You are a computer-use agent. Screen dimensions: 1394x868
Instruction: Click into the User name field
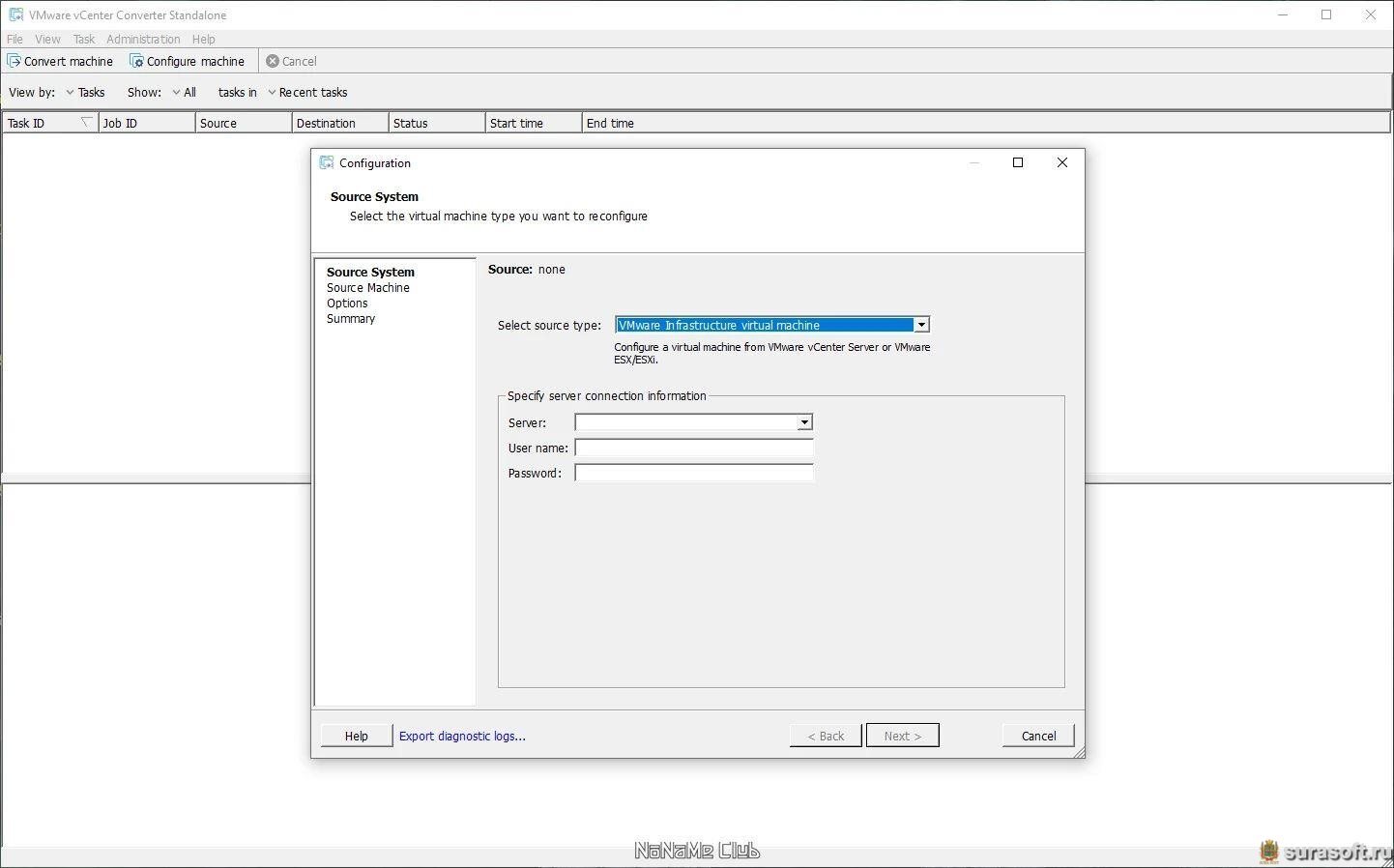694,448
